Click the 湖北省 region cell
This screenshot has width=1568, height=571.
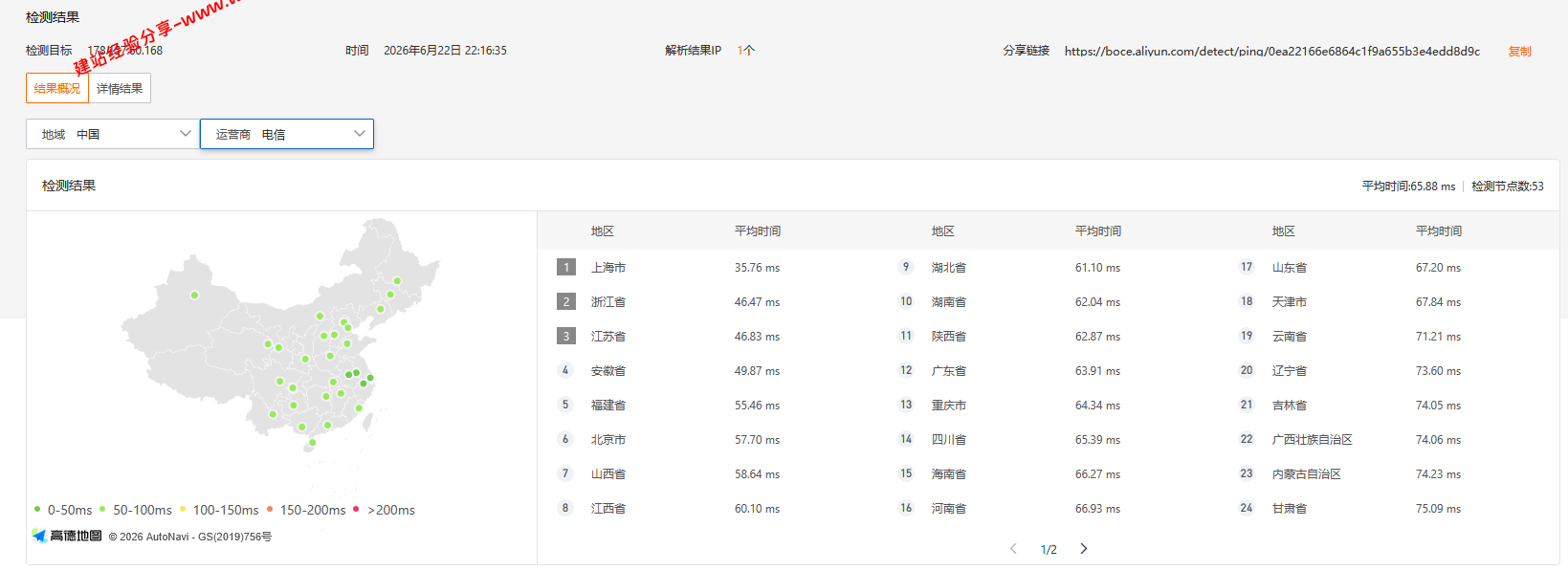point(949,268)
